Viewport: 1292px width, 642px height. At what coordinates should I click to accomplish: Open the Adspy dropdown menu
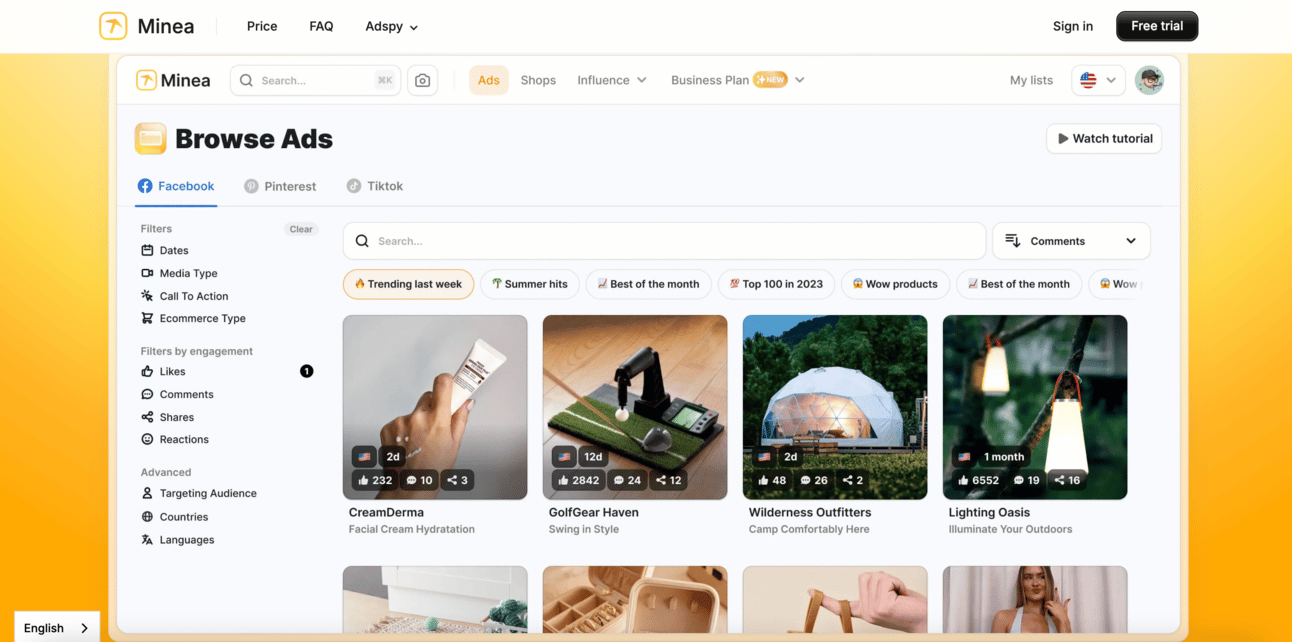click(392, 27)
